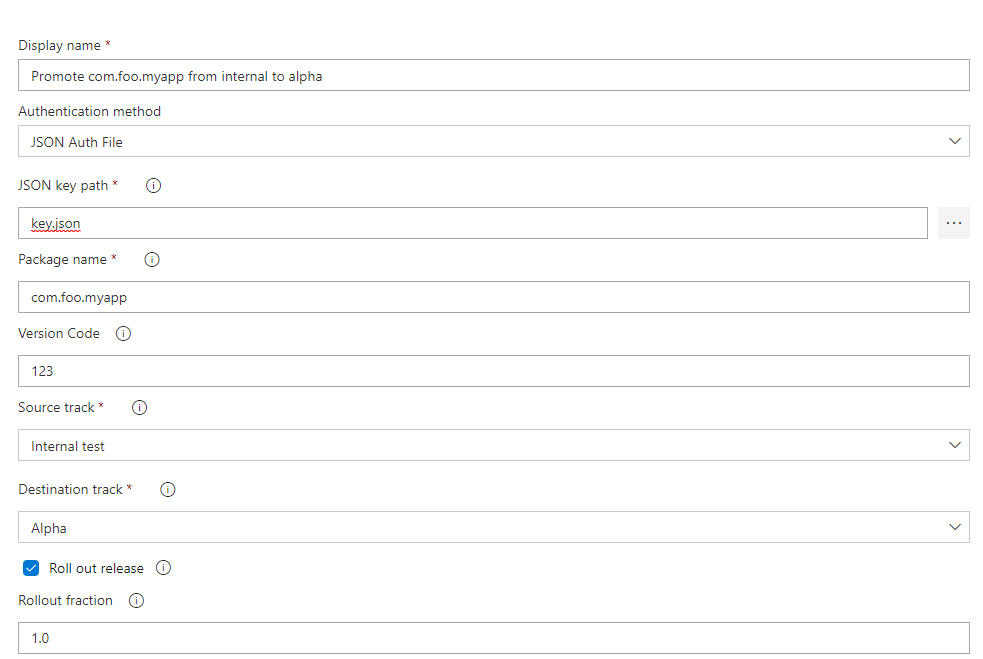This screenshot has height=659, width=983.
Task: Click Rollout fraction info icon
Action: (x=136, y=601)
